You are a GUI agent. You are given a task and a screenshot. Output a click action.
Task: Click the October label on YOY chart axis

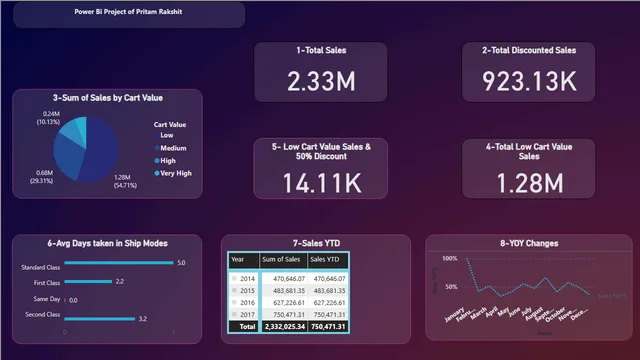[x=555, y=315]
